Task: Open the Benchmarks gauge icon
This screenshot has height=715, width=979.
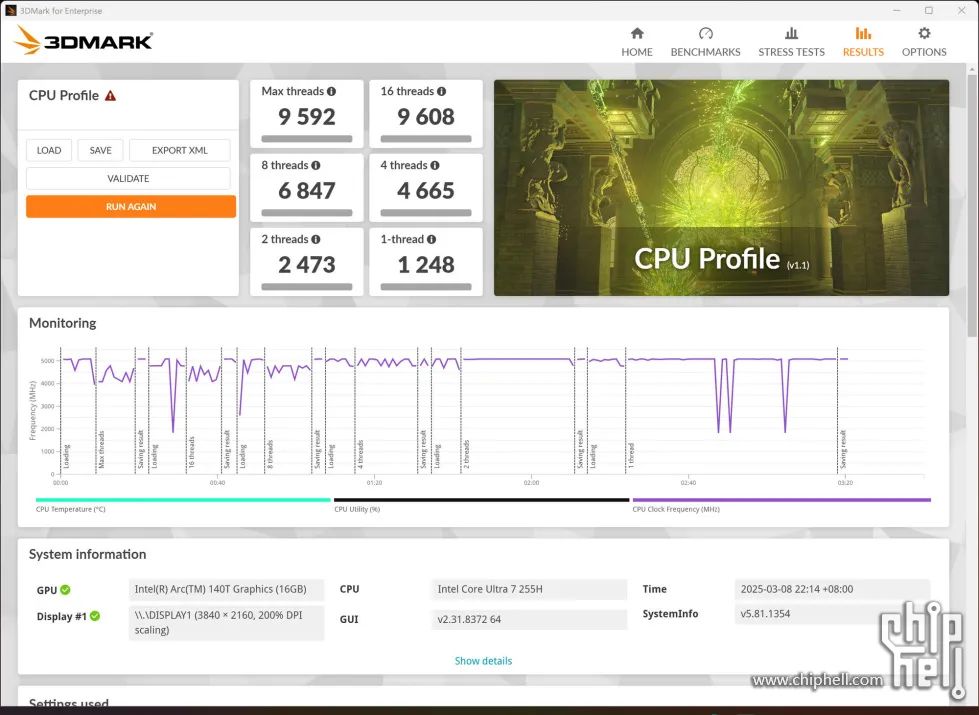Action: click(x=706, y=33)
